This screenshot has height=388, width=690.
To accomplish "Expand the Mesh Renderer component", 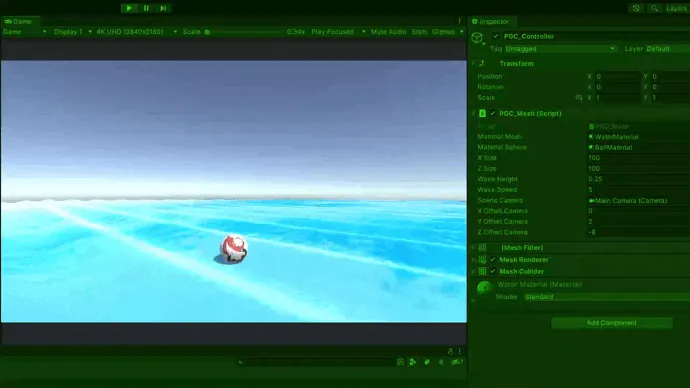I will coord(580,260).
